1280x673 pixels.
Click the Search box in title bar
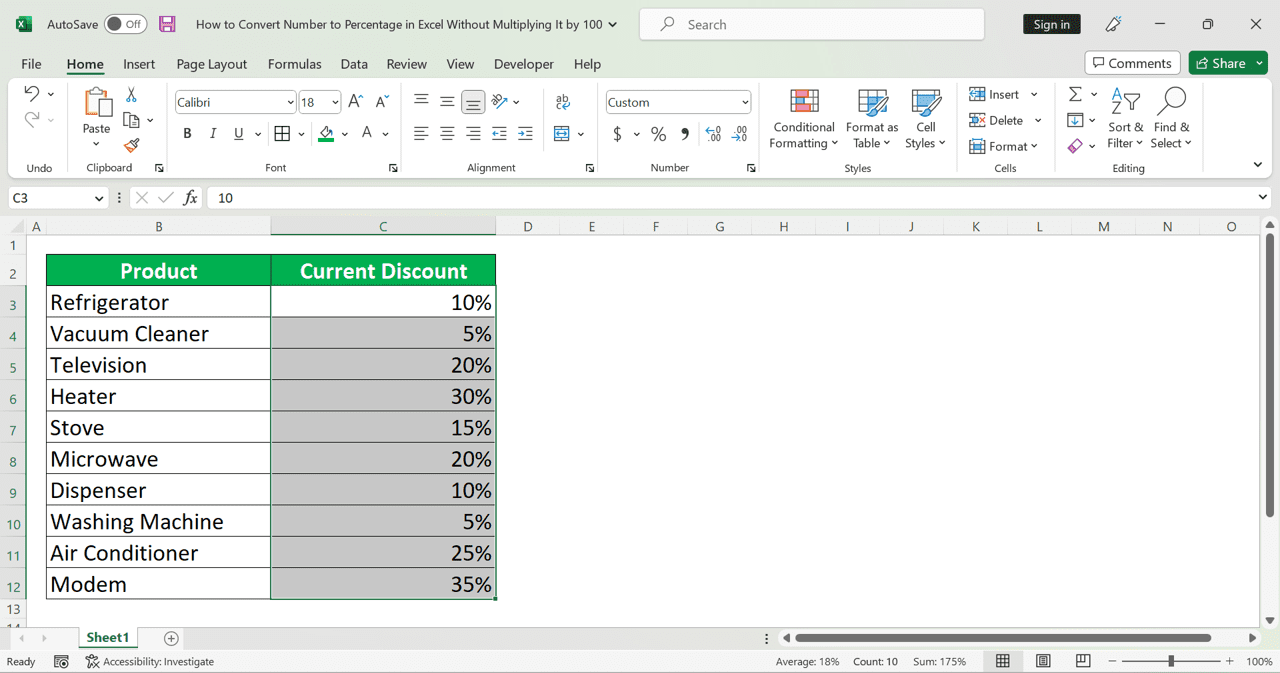pyautogui.click(x=812, y=24)
